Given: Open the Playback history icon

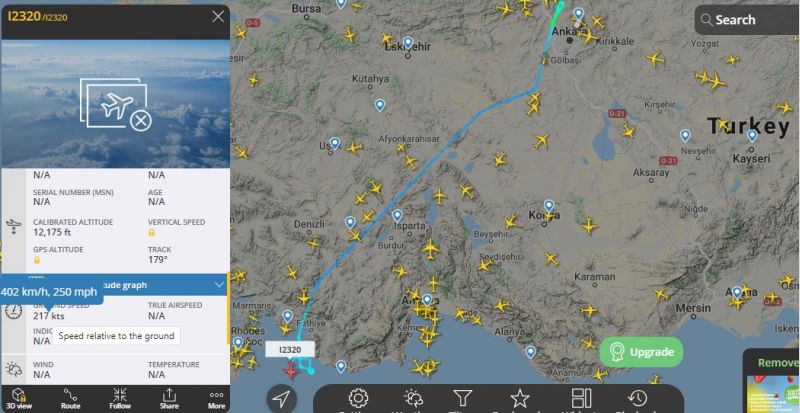Looking at the screenshot, I should click(x=638, y=399).
